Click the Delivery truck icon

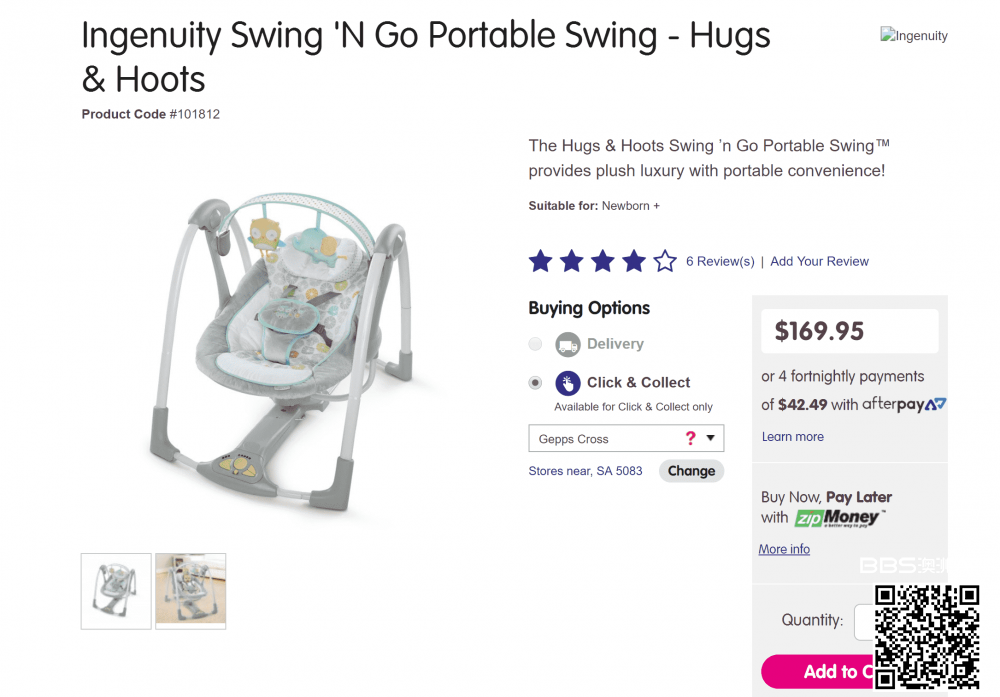568,345
